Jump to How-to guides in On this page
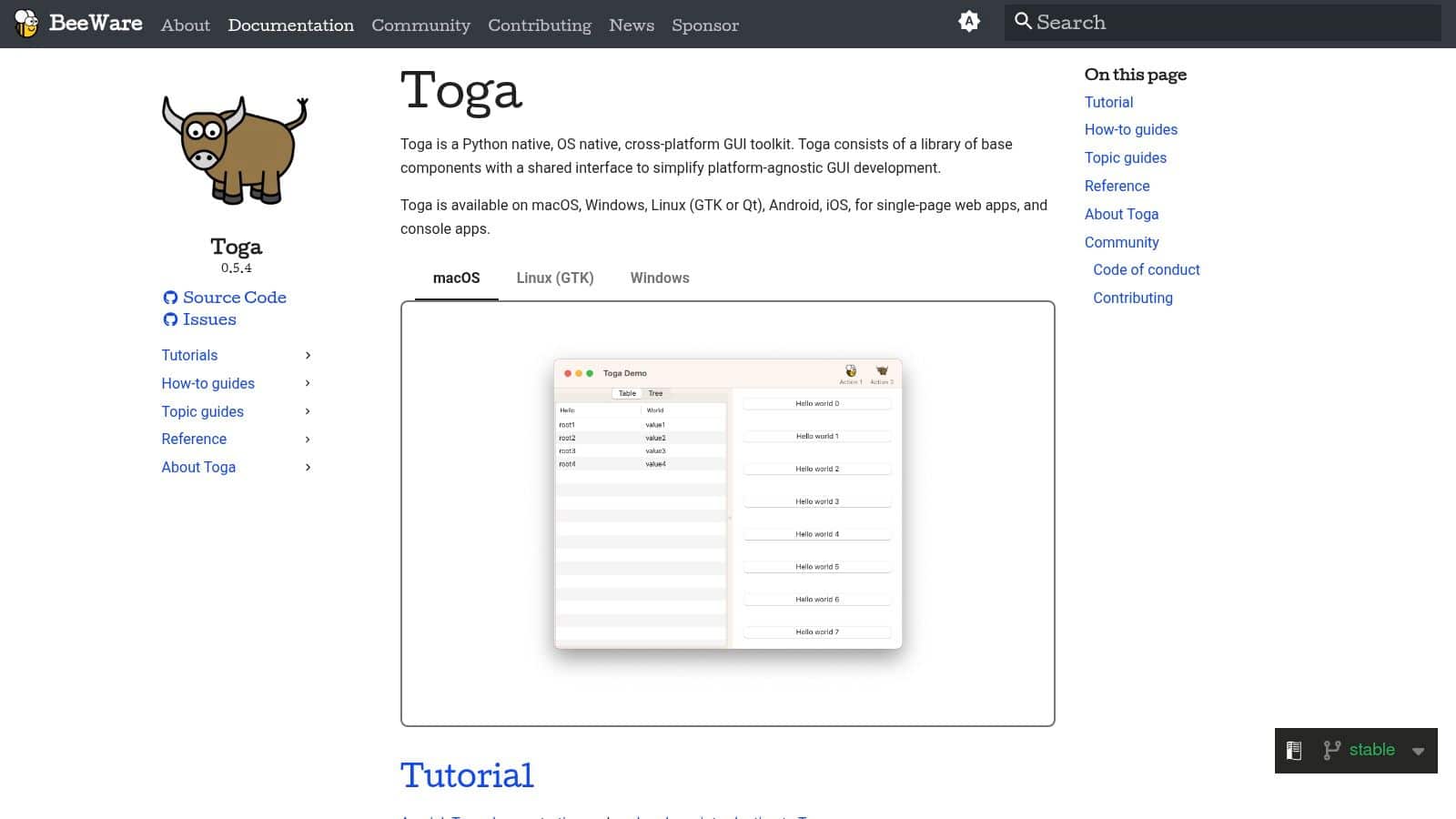Image resolution: width=1456 pixels, height=819 pixels. (x=1131, y=130)
